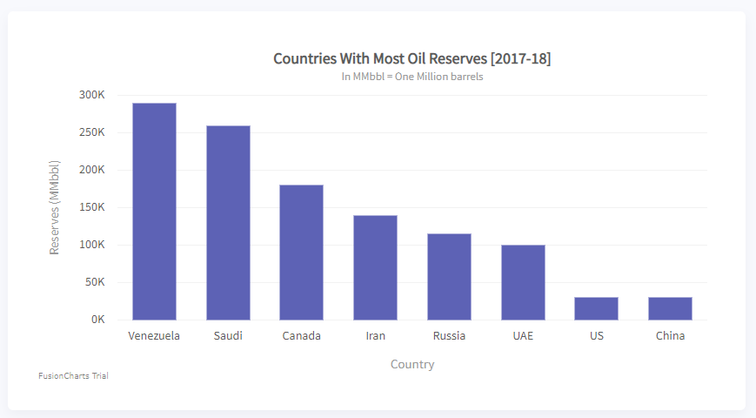The image size is (756, 418).
Task: Click the Reserves (MMbbl) y-axis title
Action: [55, 207]
